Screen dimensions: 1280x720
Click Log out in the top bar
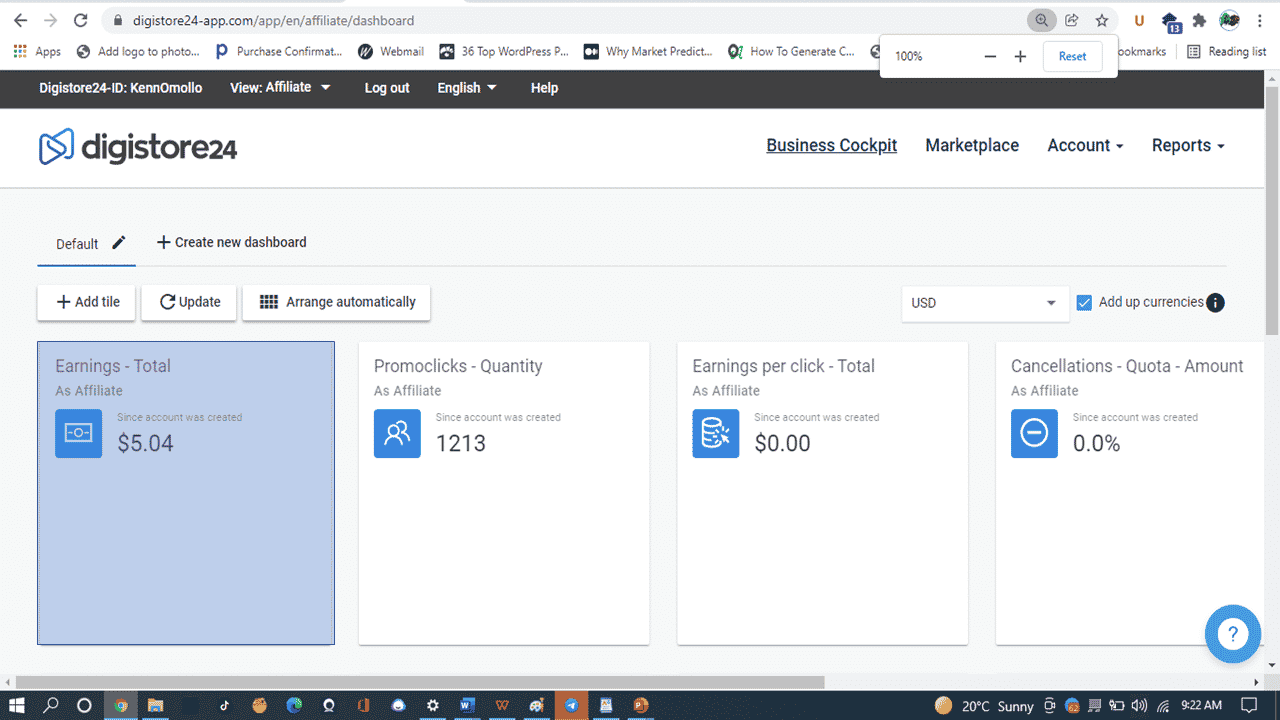point(387,88)
